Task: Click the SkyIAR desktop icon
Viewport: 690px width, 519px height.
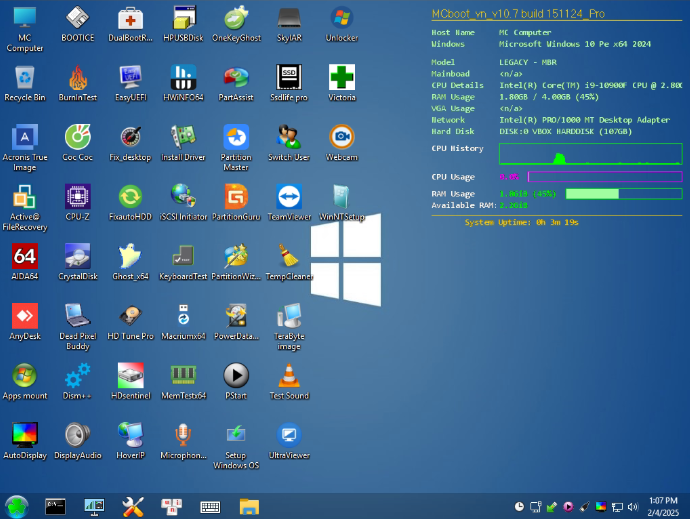Action: click(289, 24)
